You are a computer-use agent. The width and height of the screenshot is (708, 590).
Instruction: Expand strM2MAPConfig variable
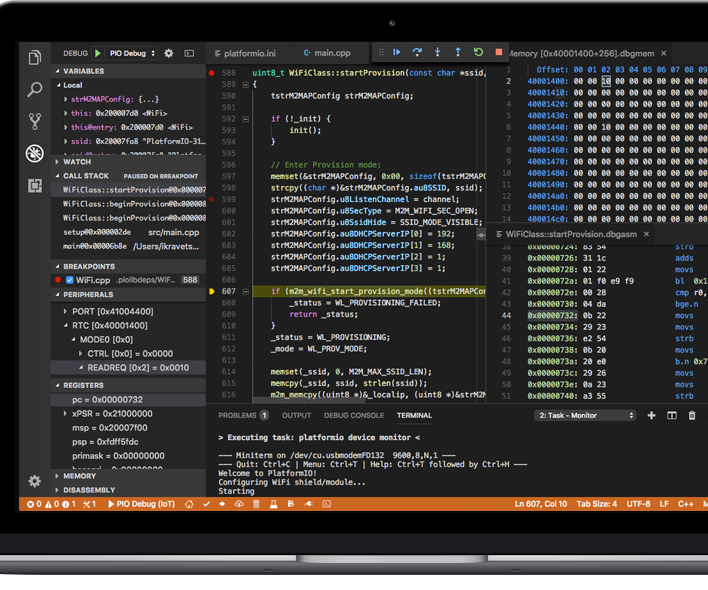[x=65, y=99]
